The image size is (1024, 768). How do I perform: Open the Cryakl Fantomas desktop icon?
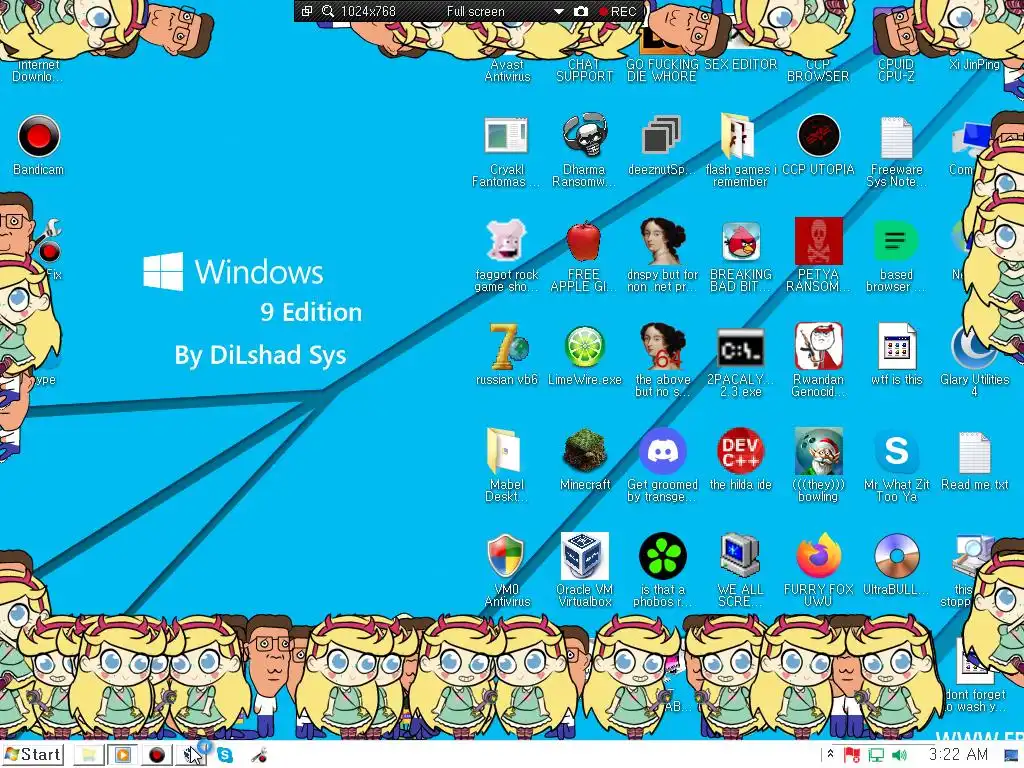[x=506, y=136]
